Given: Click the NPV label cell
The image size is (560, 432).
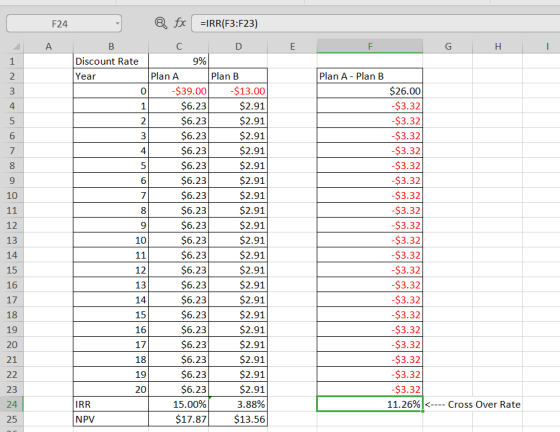Looking at the screenshot, I should [111, 419].
